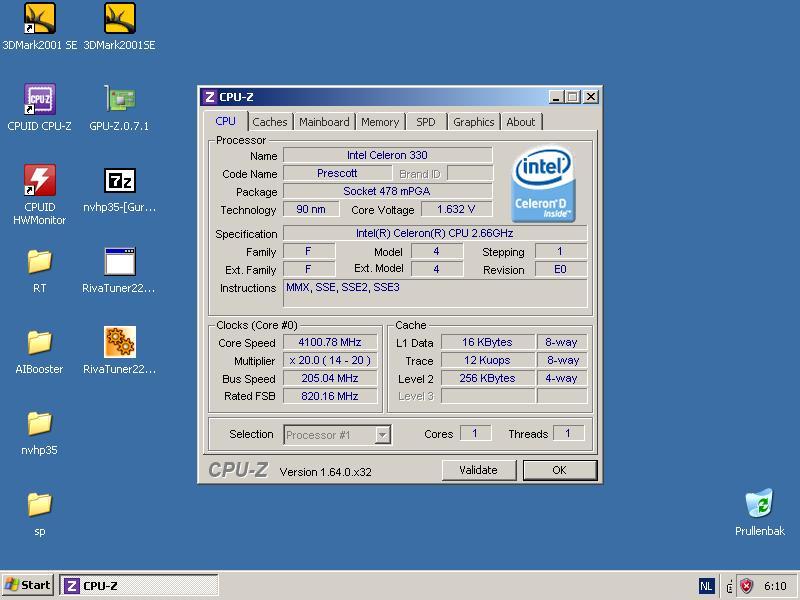Click the taskbar clock showing 6:10

[x=776, y=586]
